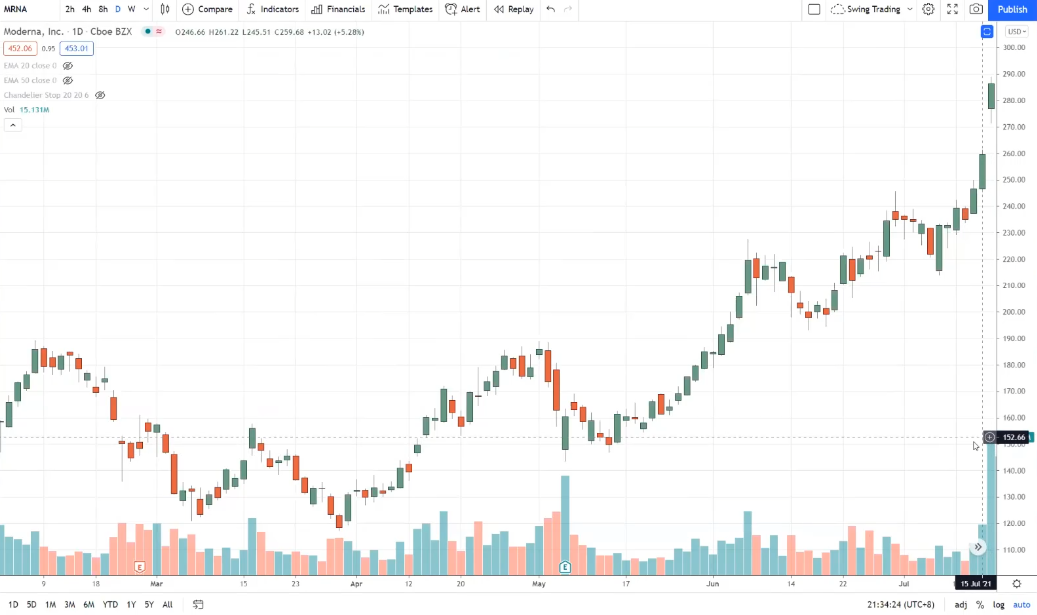Screen dimensions: 1037x615
Task: Click the May earnings E marker
Action: point(565,567)
